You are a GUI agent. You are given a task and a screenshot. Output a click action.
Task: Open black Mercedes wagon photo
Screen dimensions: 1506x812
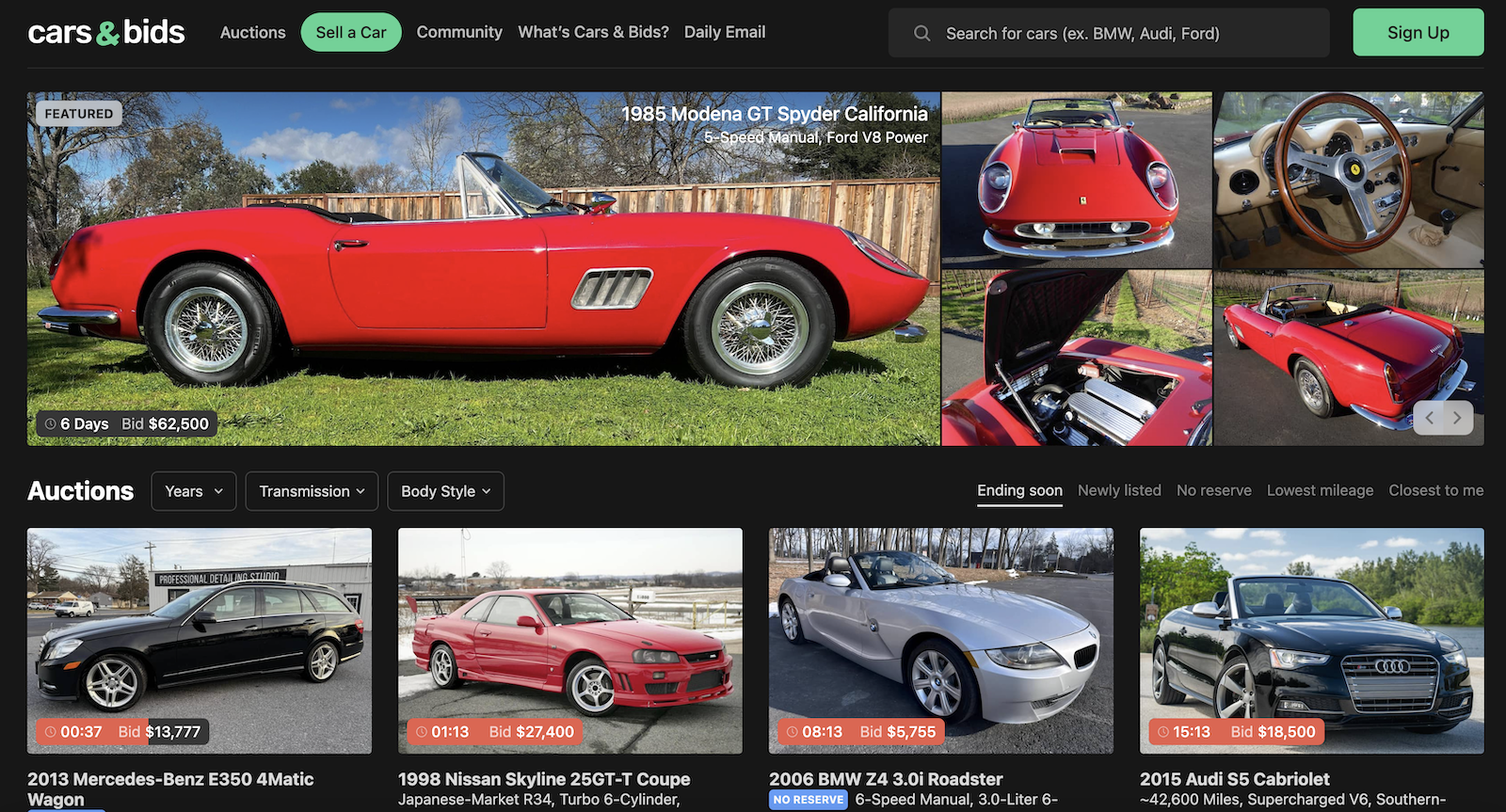(200, 641)
